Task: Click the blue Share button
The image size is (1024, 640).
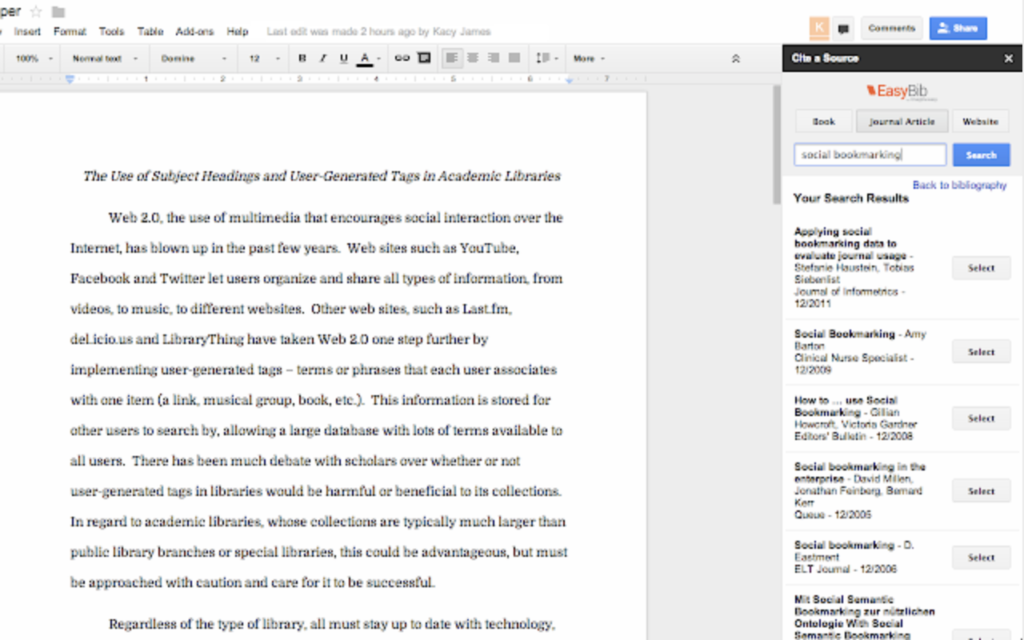Action: (x=957, y=27)
